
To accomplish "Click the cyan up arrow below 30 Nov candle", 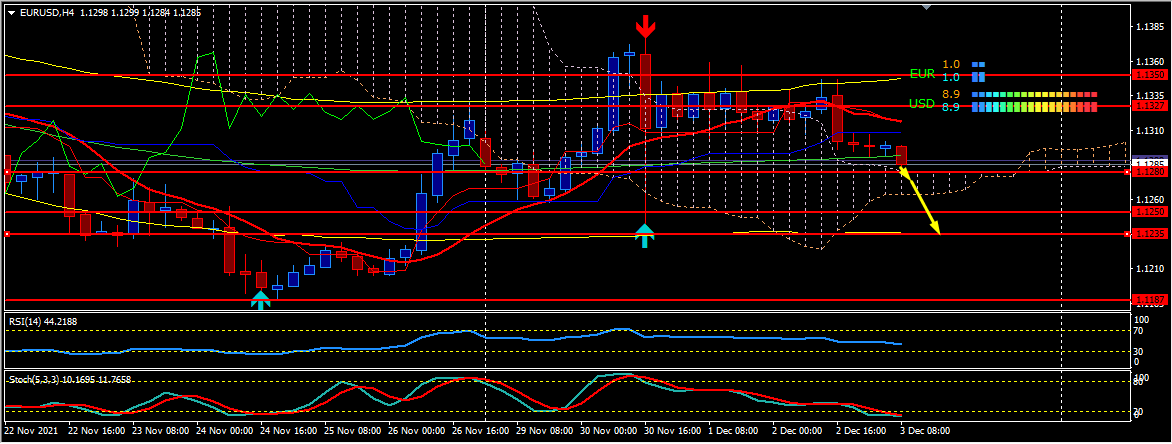I will click(646, 236).
